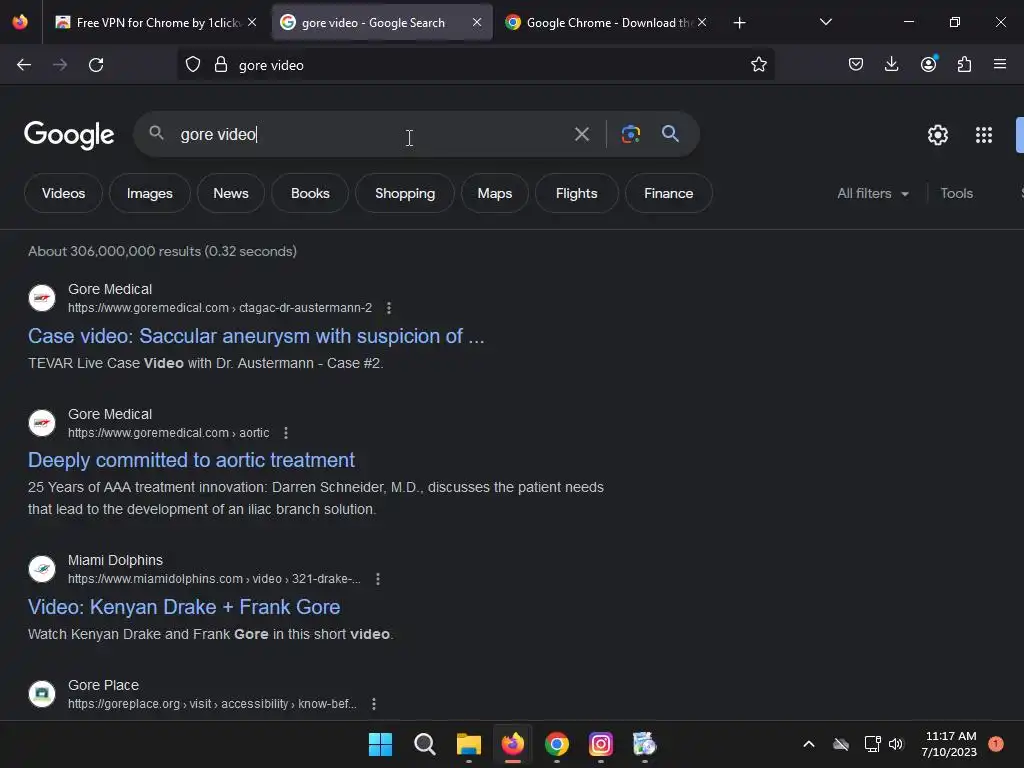Image resolution: width=1024 pixels, height=768 pixels.
Task: Go to the Google logo homepage
Action: coord(69,135)
